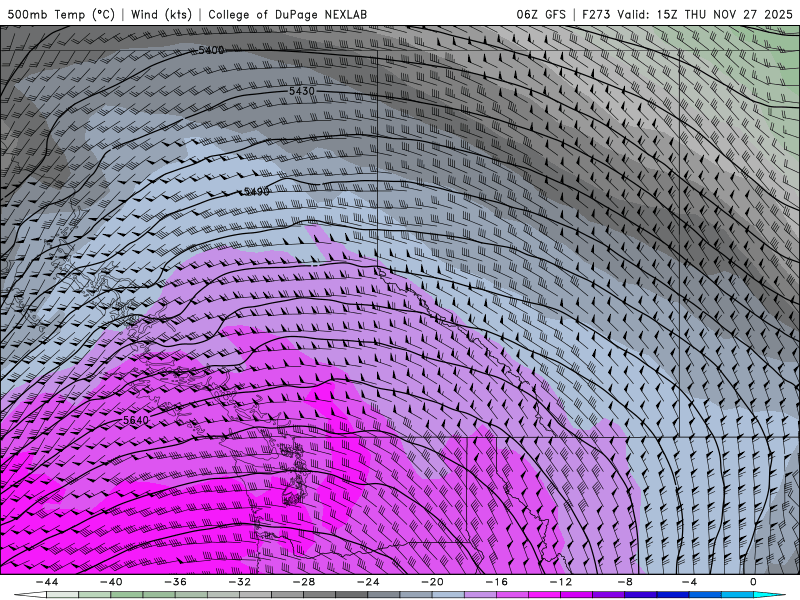
Task: Select the -28 temperature scale label
Action: point(304,582)
